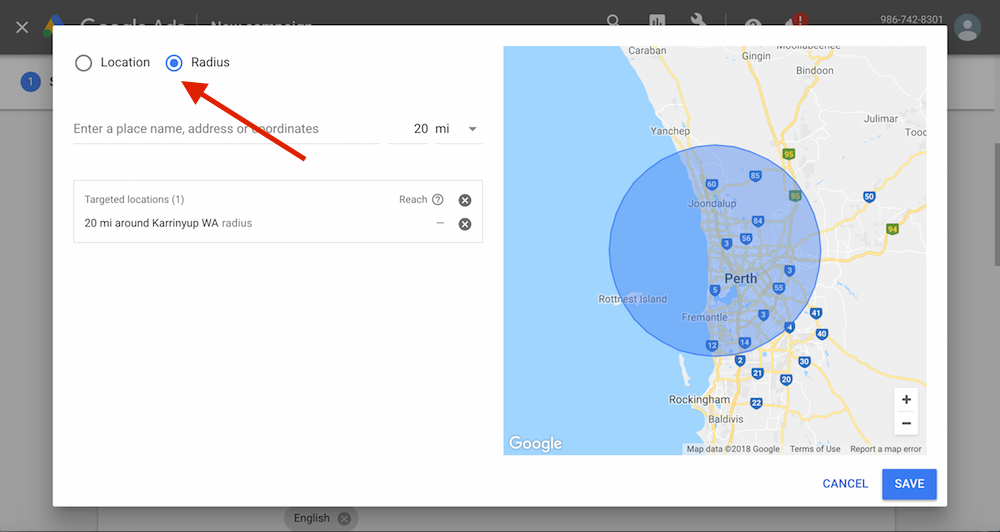
Task: Click the account number 986-742-8301
Action: pos(911,20)
